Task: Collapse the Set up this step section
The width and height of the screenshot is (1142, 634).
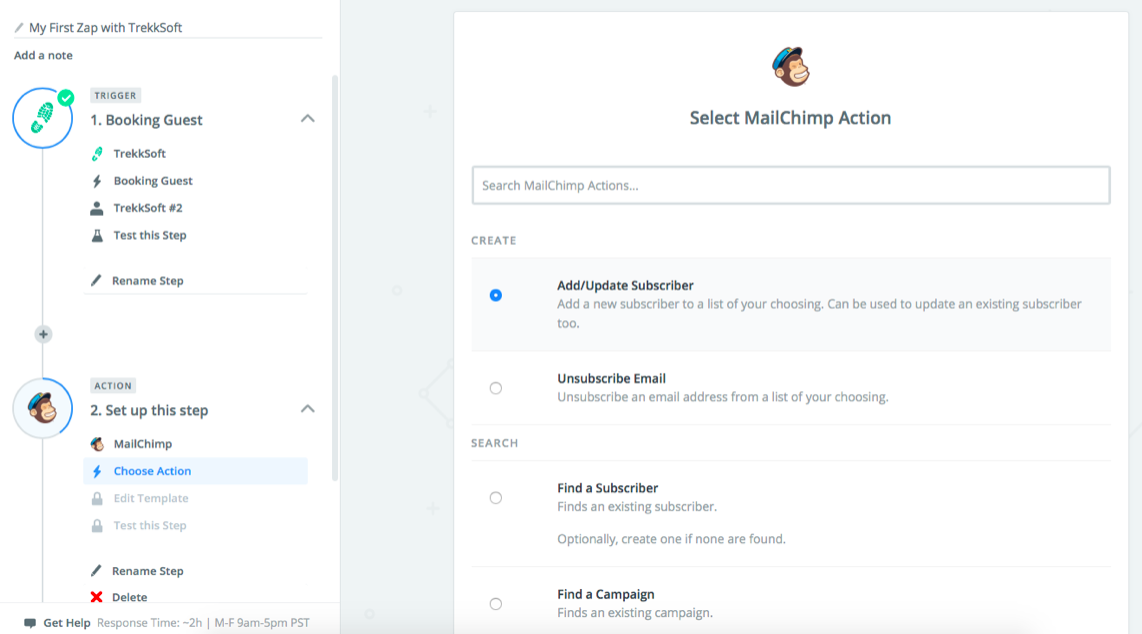Action: (x=308, y=409)
